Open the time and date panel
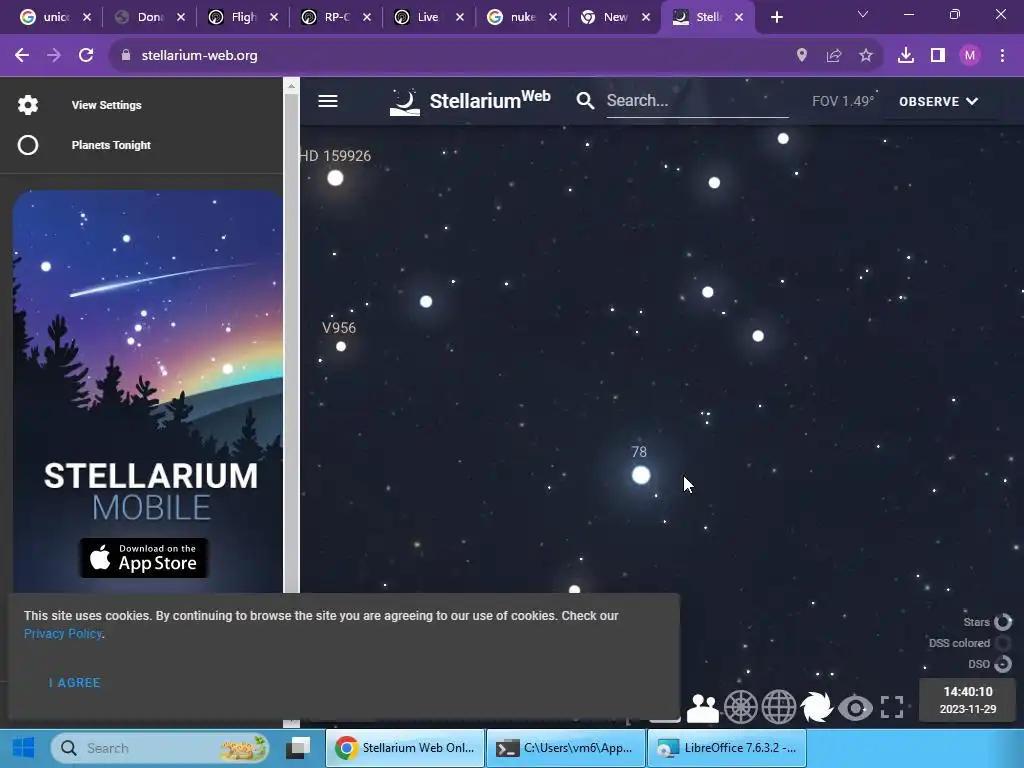The height and width of the screenshot is (768, 1024). [x=968, y=700]
